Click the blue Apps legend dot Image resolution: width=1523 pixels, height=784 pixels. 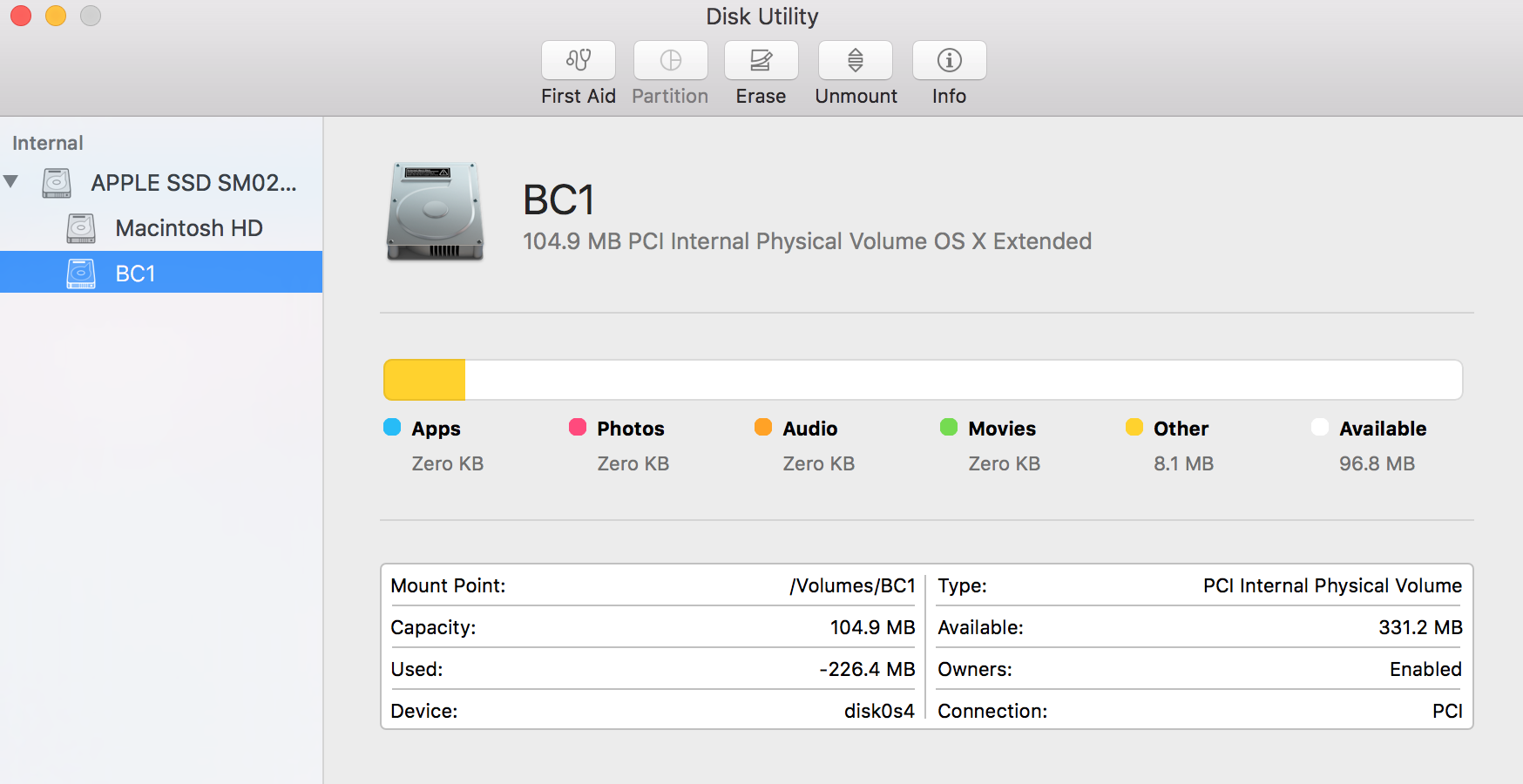click(x=392, y=428)
